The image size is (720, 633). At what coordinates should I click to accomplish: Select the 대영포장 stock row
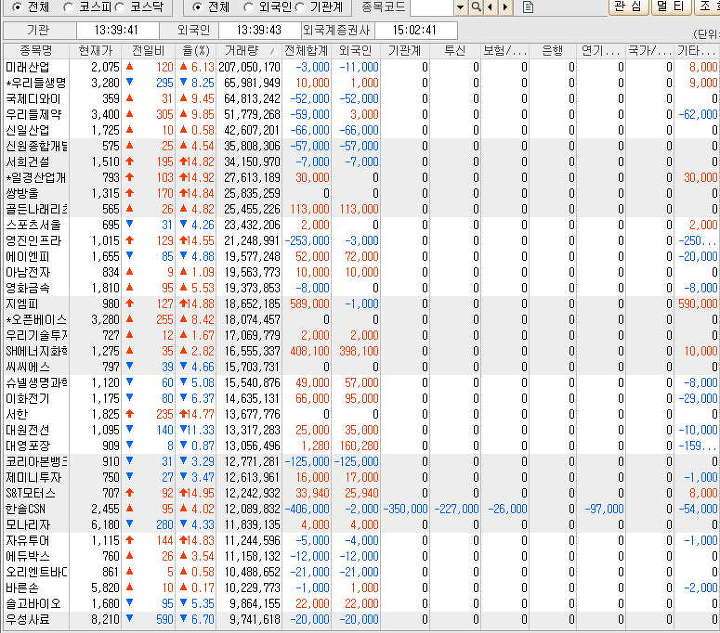[x=360, y=446]
